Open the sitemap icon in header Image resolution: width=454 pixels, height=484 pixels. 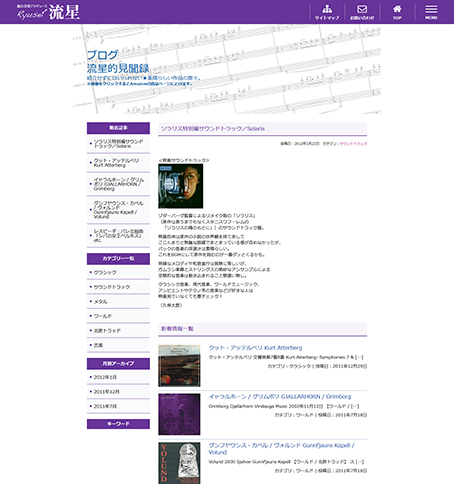tap(327, 12)
